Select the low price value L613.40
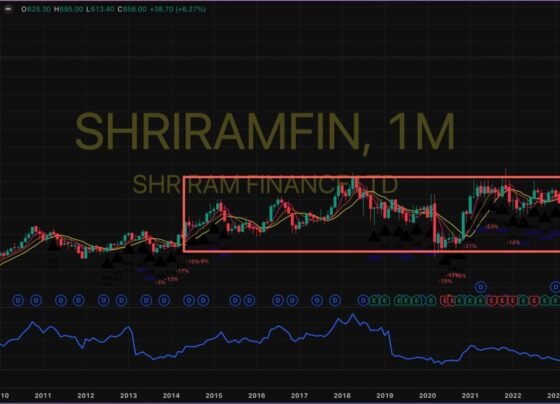This screenshot has height=404, width=560. click(x=101, y=9)
